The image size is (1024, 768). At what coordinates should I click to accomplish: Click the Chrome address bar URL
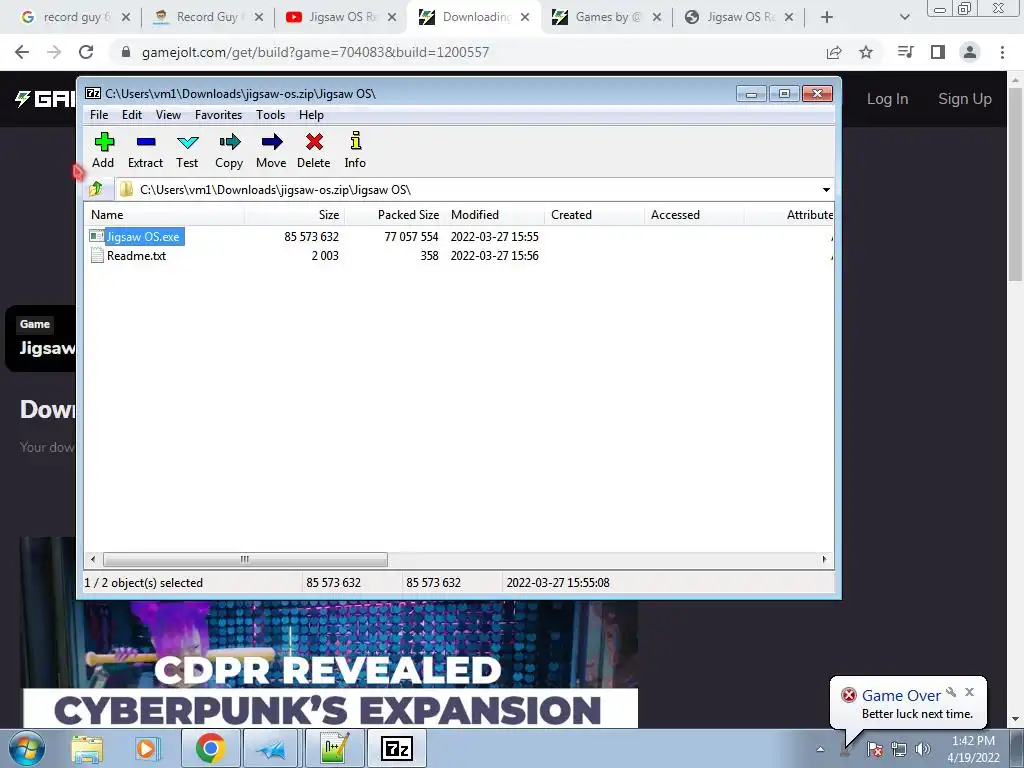315,52
